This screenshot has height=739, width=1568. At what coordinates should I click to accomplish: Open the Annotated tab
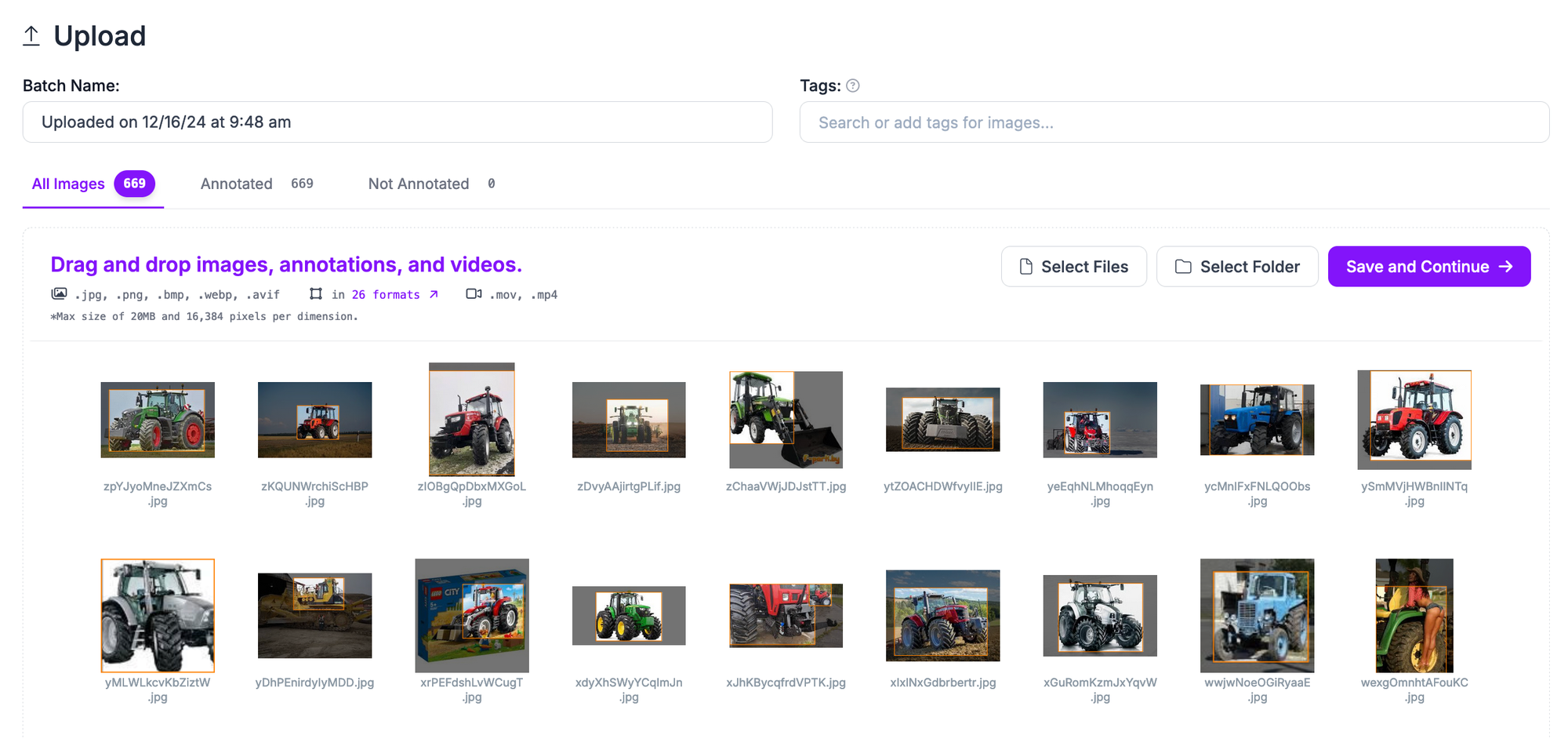coord(256,184)
